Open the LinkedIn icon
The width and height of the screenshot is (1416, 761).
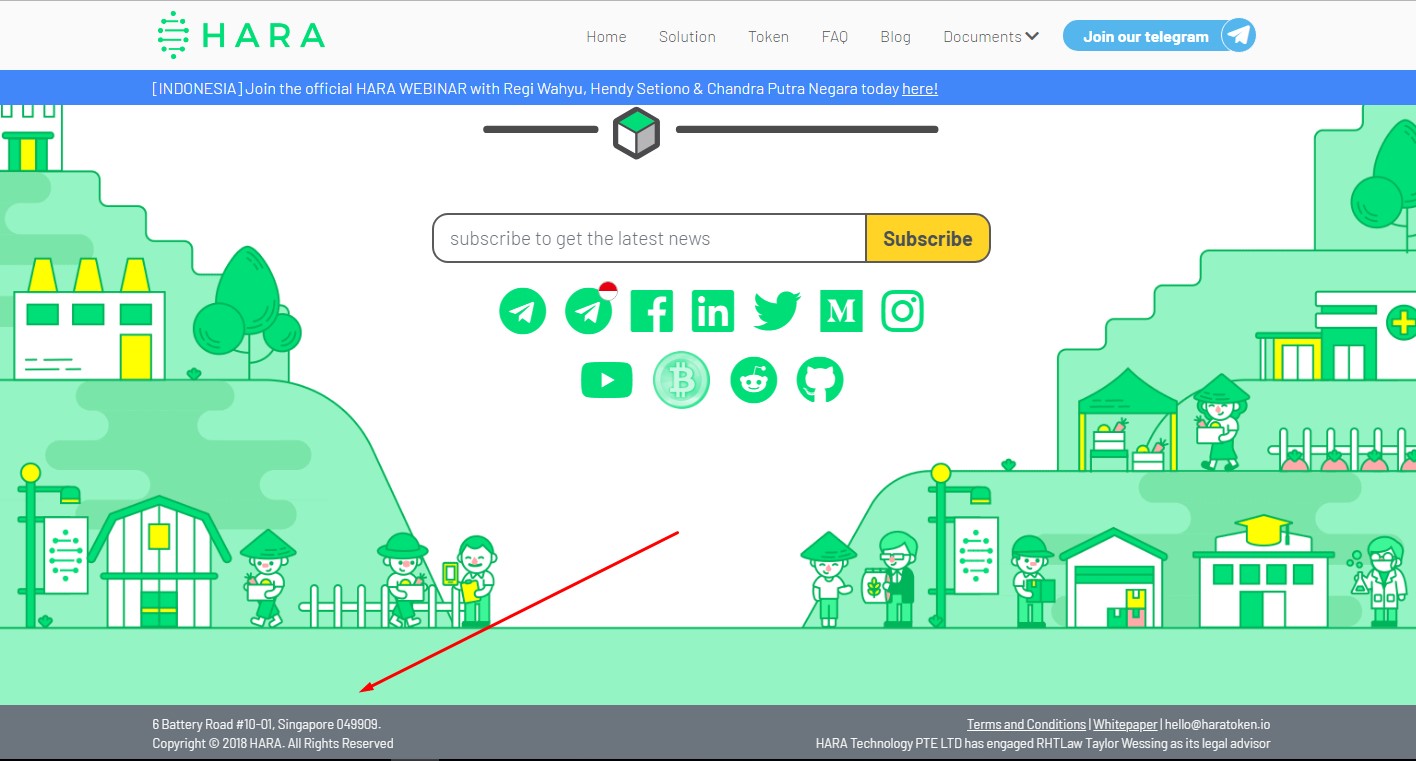713,311
